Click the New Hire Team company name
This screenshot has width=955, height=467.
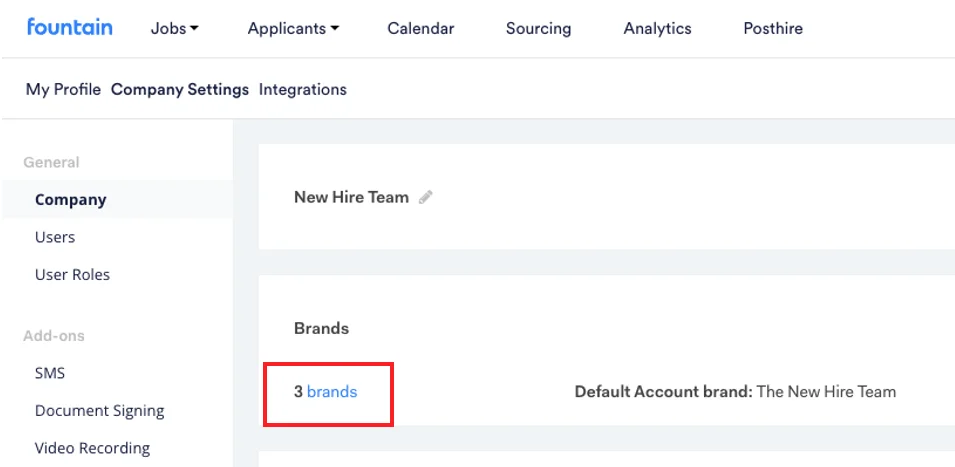tap(351, 197)
